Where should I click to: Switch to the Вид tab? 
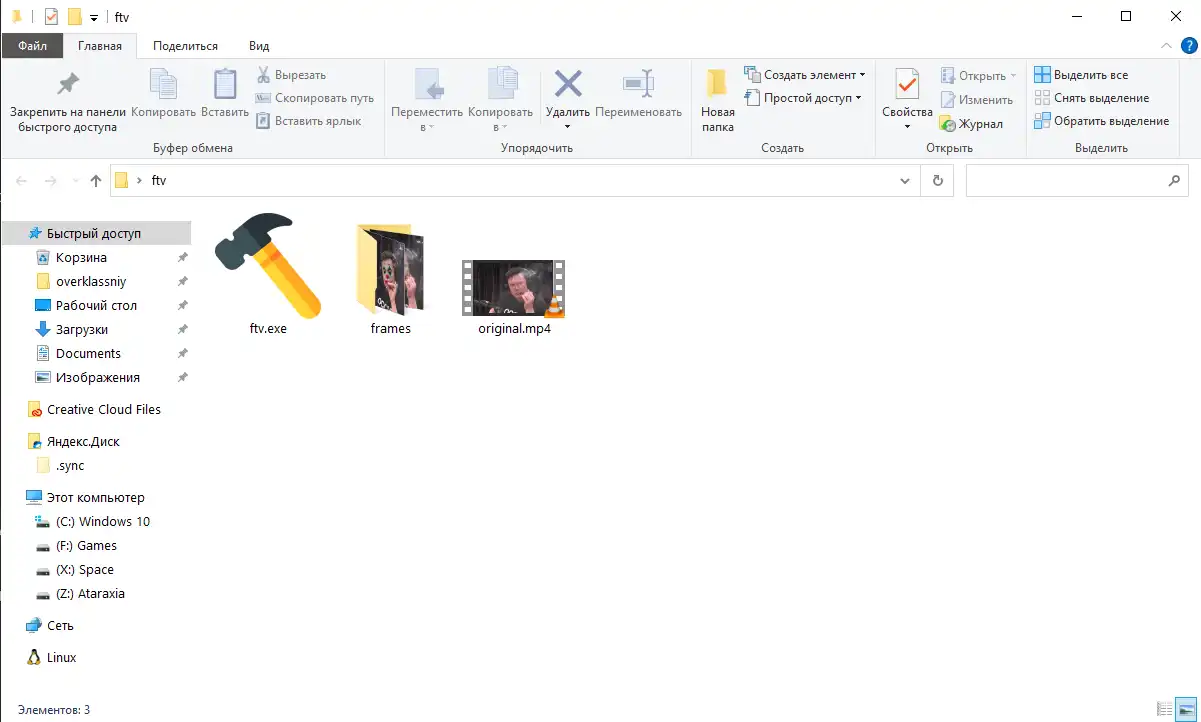pyautogui.click(x=259, y=46)
